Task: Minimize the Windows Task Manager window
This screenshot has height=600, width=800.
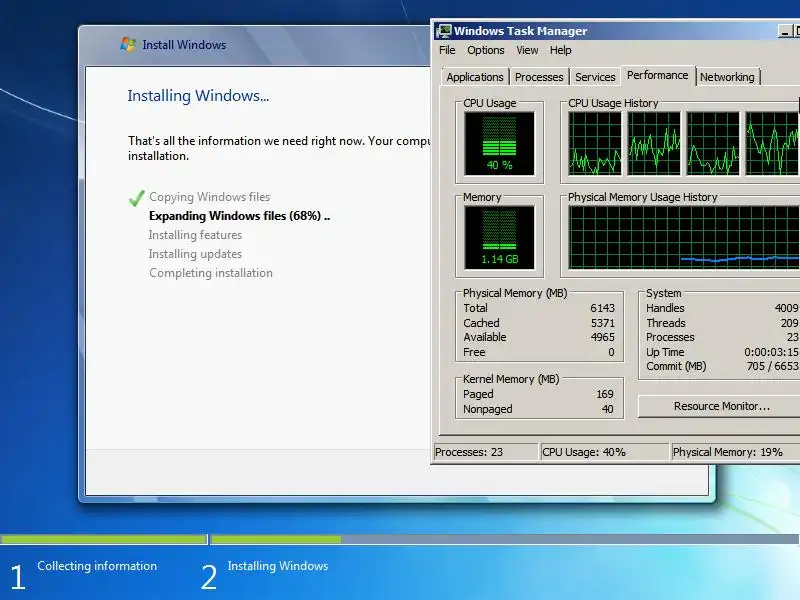Action: pos(785,32)
